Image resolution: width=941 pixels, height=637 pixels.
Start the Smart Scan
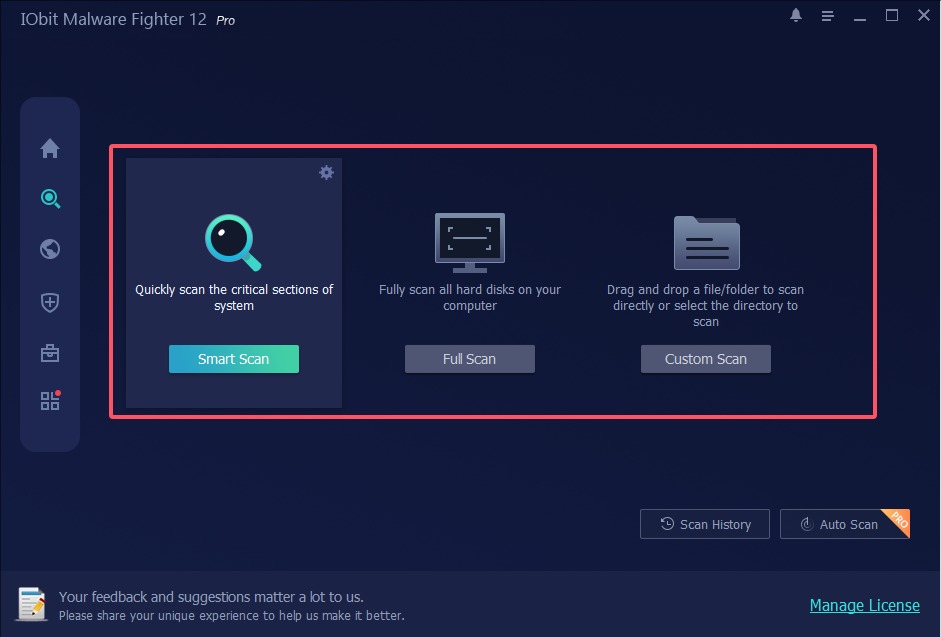point(233,359)
